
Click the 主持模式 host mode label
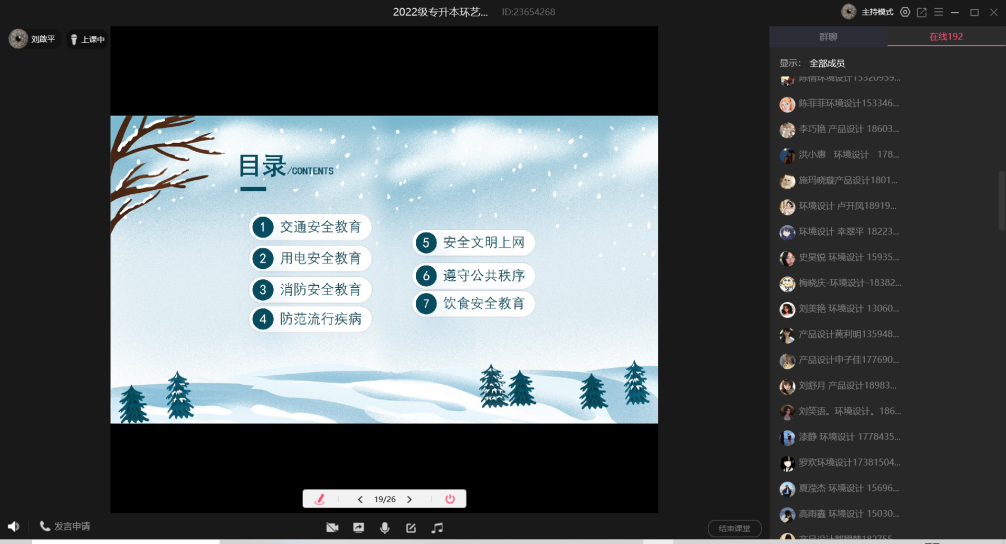pyautogui.click(x=877, y=12)
